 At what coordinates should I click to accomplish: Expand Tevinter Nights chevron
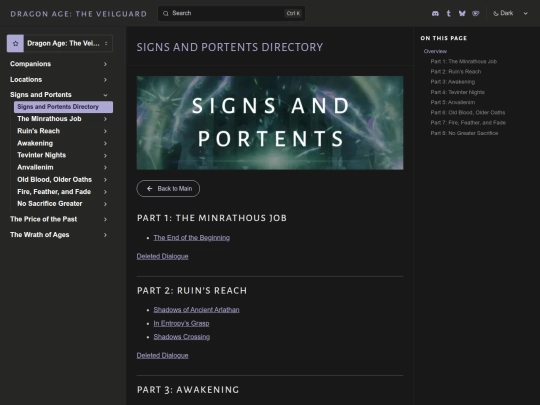(x=105, y=155)
